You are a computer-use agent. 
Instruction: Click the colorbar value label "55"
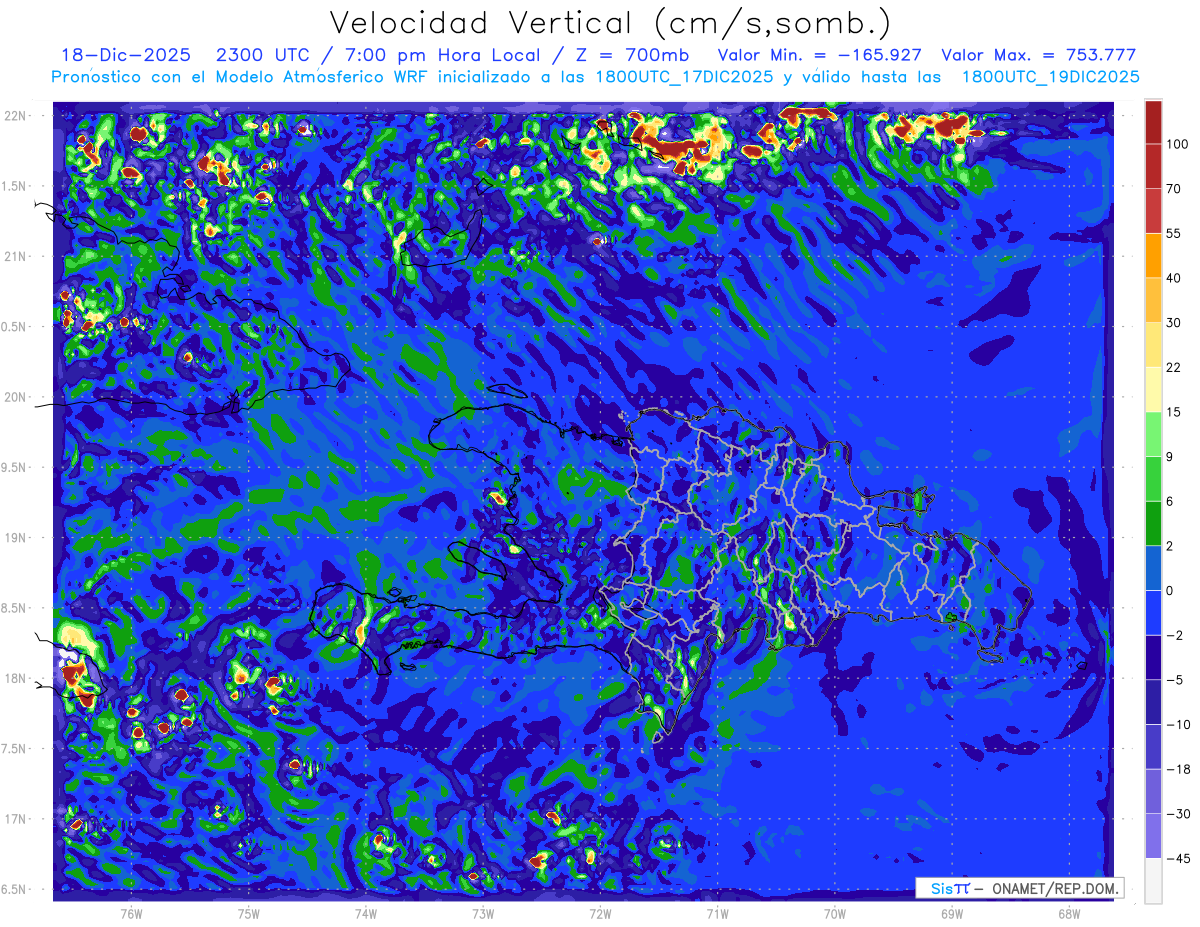tap(1174, 233)
